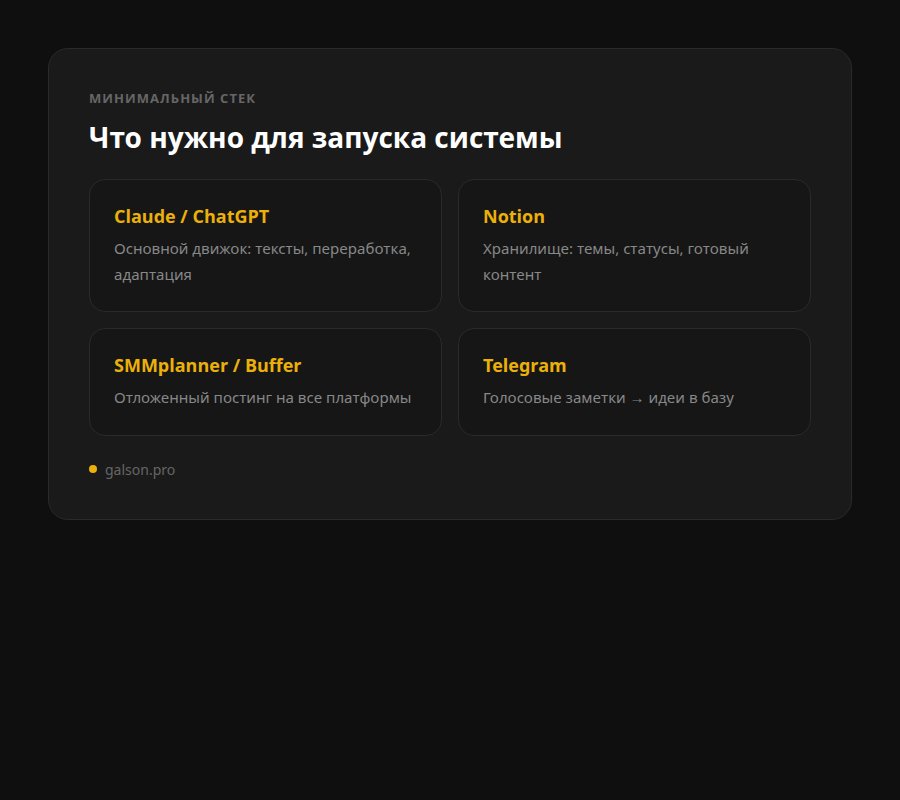The height and width of the screenshot is (800, 900).
Task: Select the 'SMMplanner / Buffer' card title
Action: click(207, 366)
